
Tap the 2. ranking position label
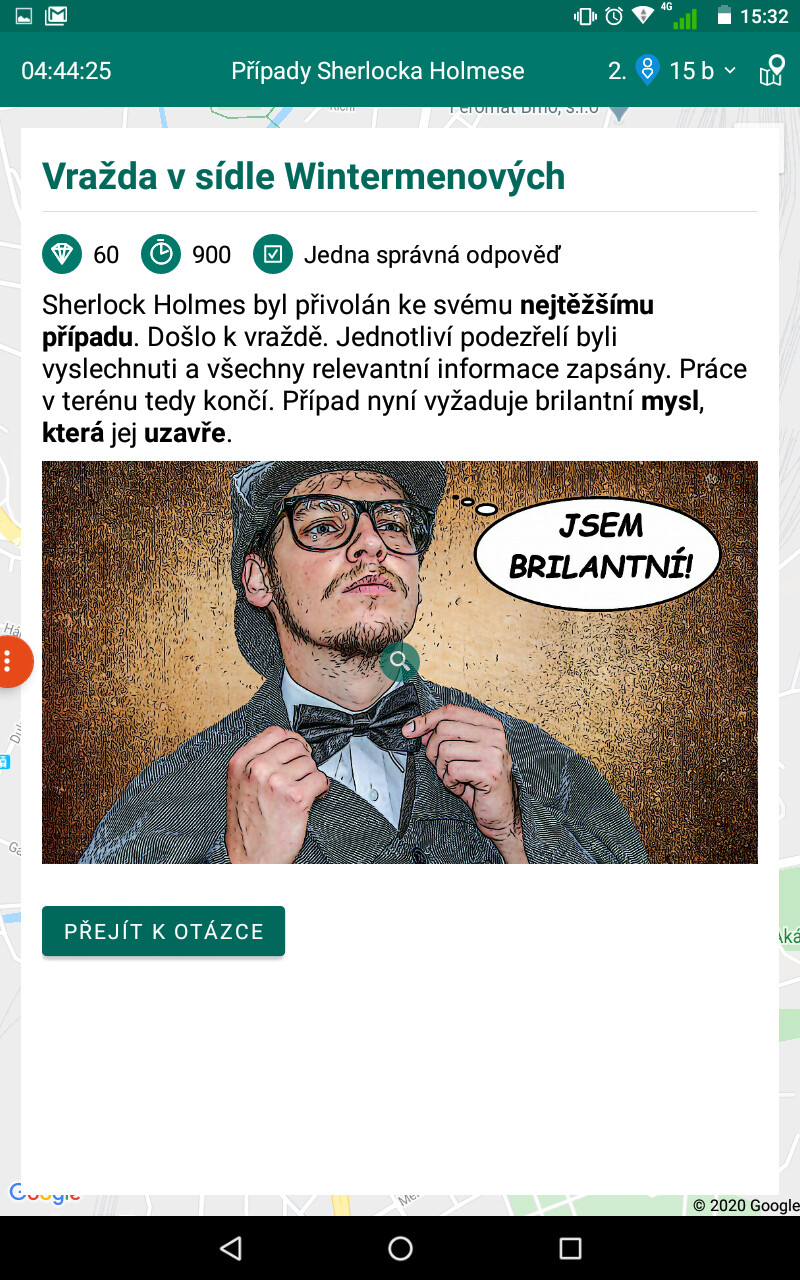click(x=617, y=71)
